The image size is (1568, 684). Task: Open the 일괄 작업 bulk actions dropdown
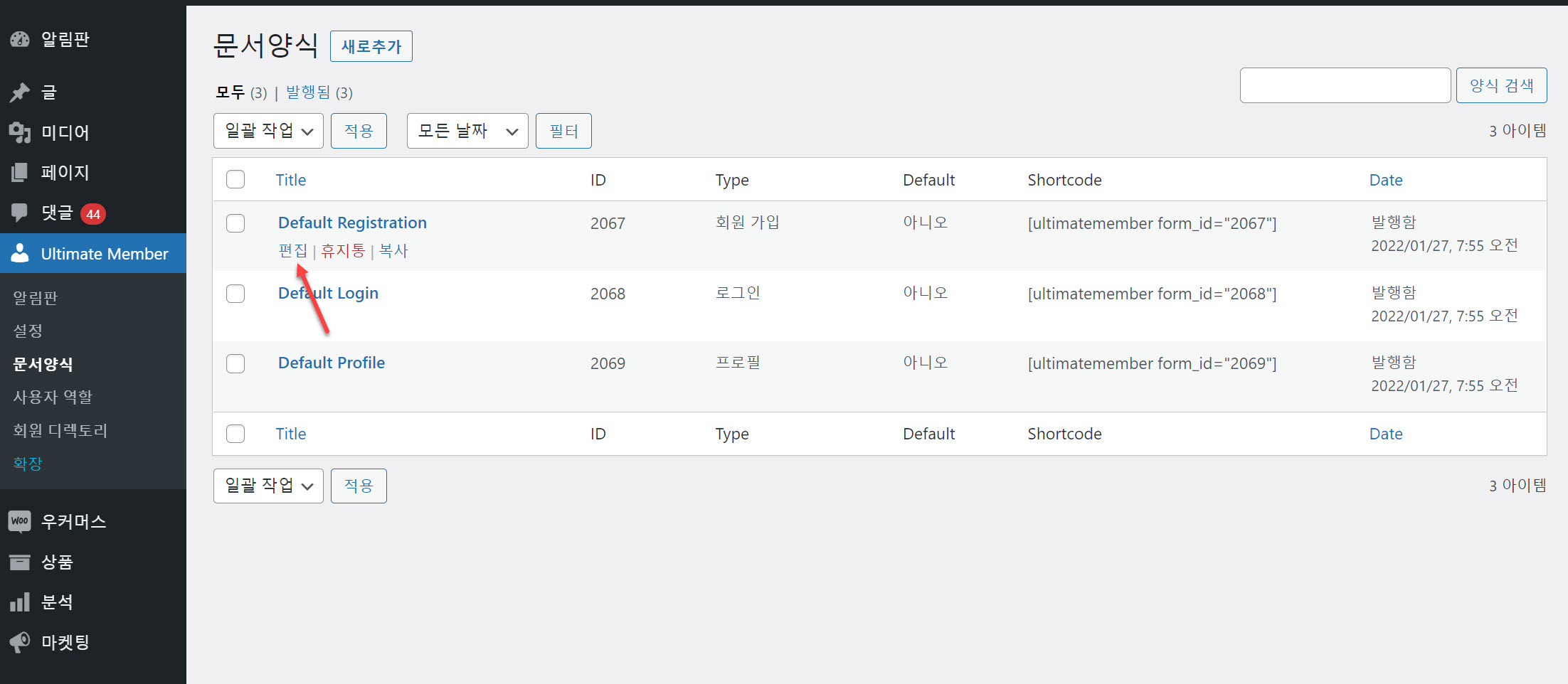click(x=268, y=130)
